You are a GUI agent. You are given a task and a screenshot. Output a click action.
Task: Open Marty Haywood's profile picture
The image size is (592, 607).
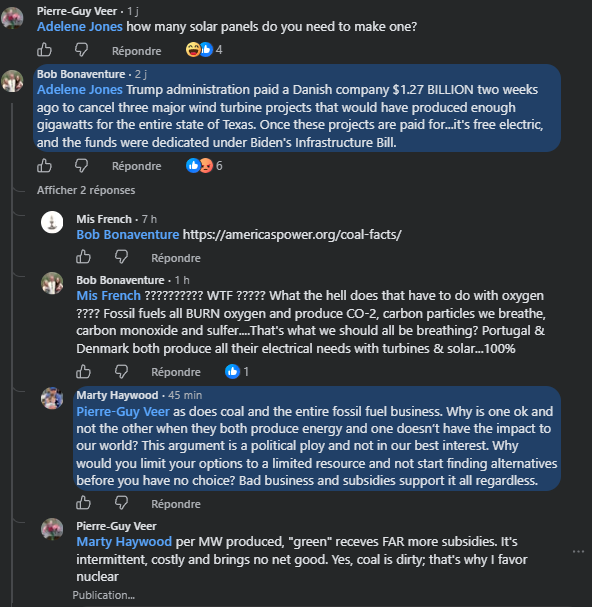click(x=52, y=398)
